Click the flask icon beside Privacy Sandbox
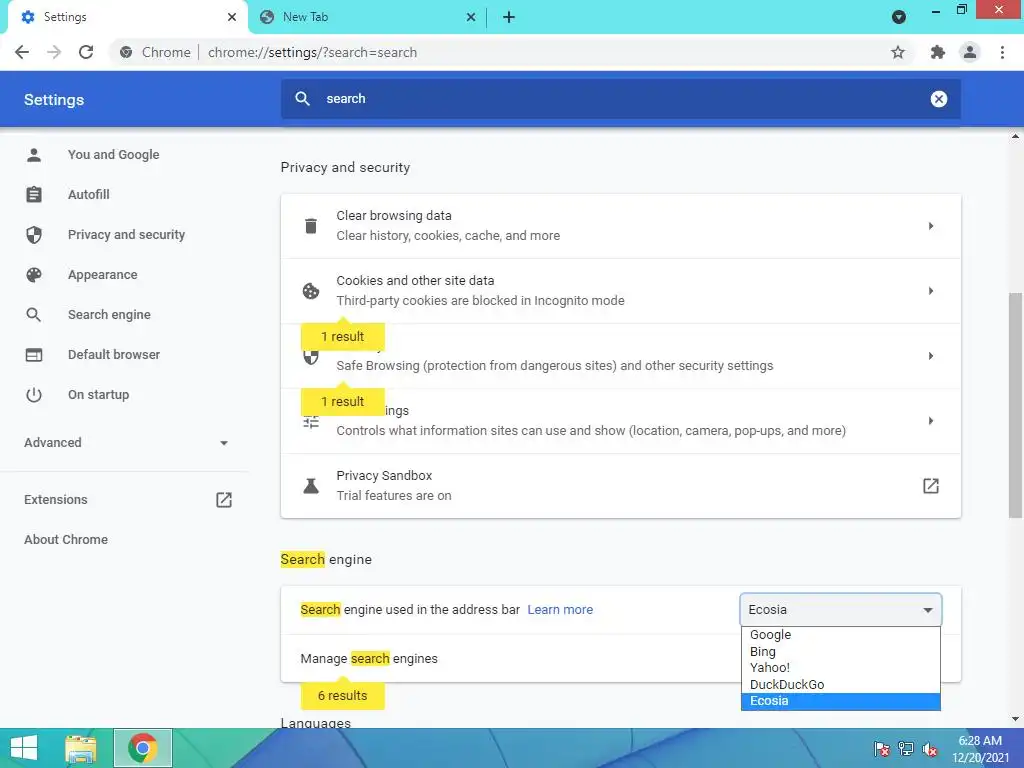The height and width of the screenshot is (768, 1024). (311, 486)
